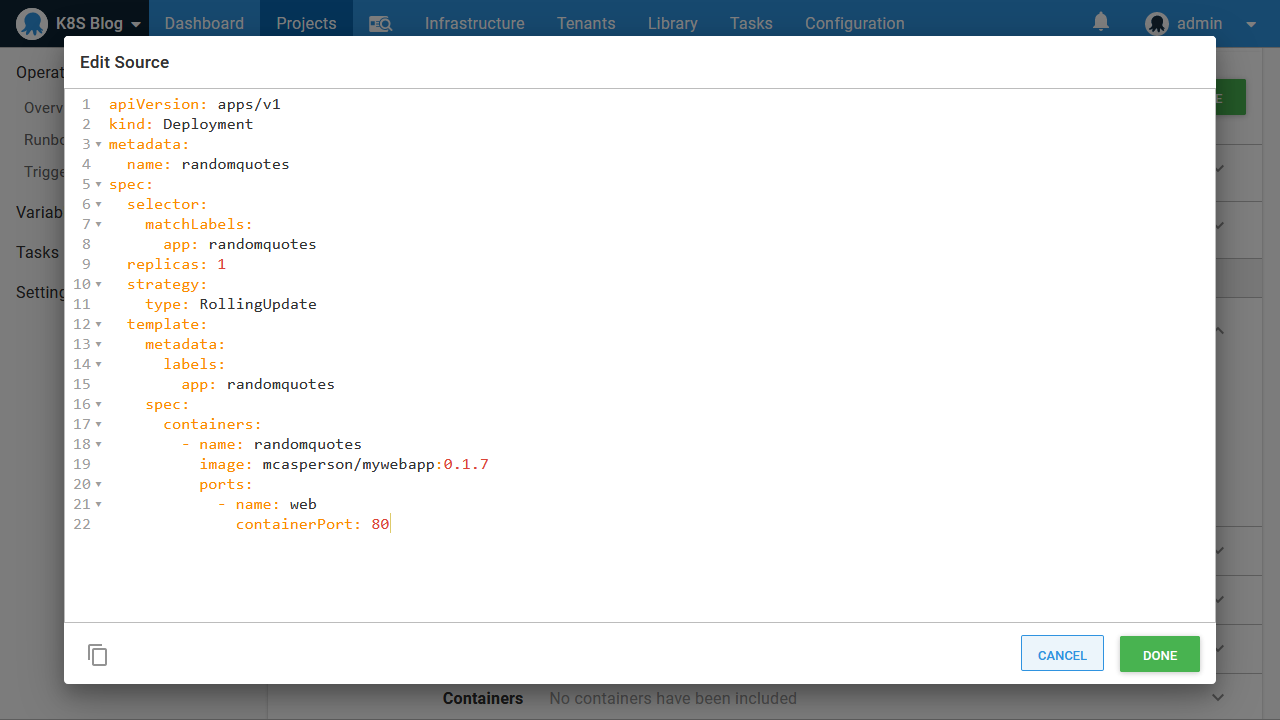
Task: Click the image tag 0.1.7 text
Action: pos(466,464)
